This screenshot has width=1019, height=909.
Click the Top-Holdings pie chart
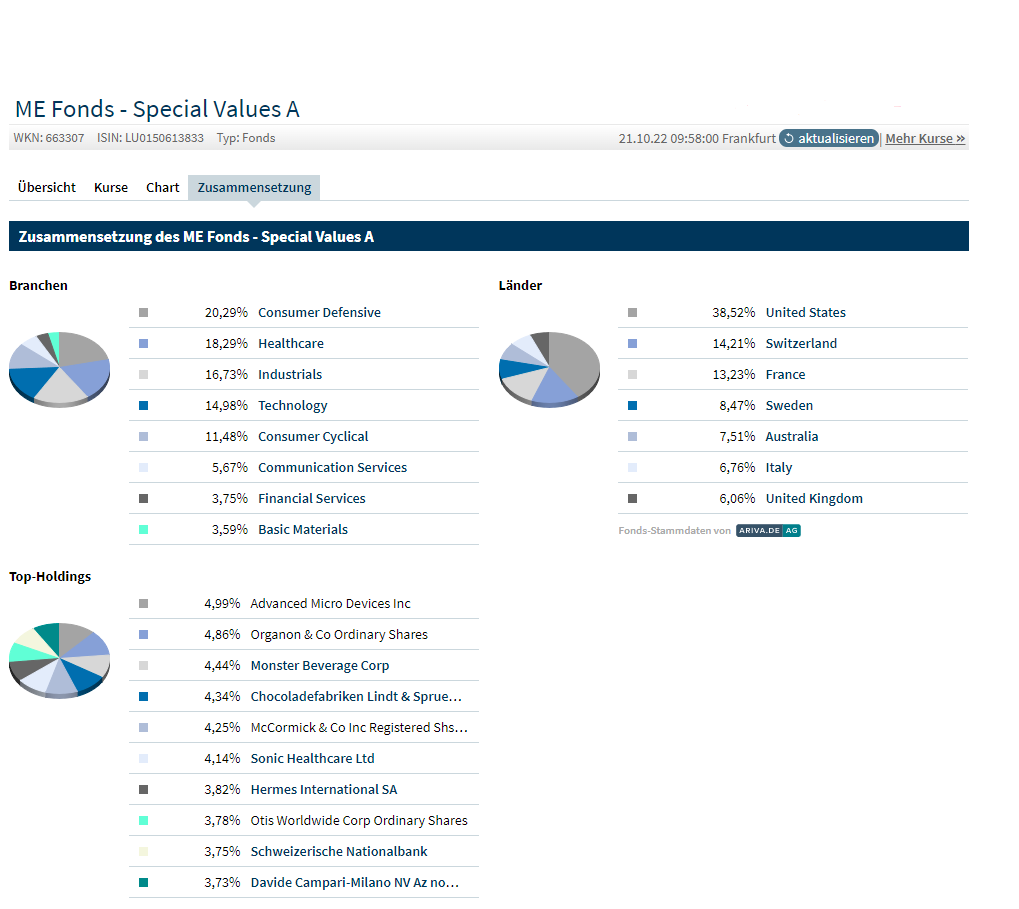[x=59, y=660]
